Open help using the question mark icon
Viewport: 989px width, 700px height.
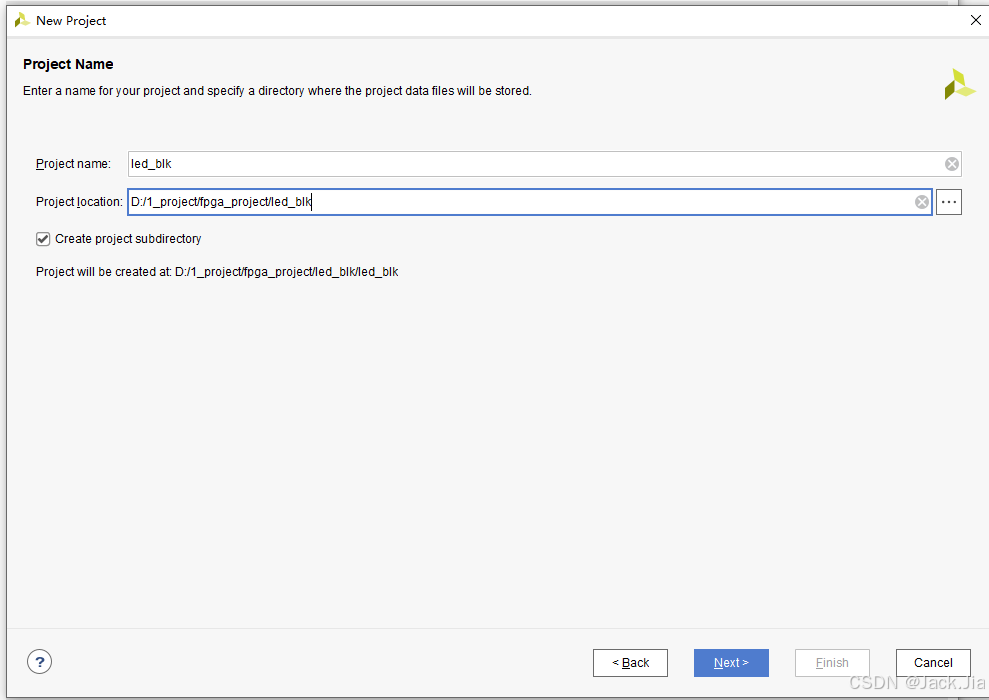[40, 662]
